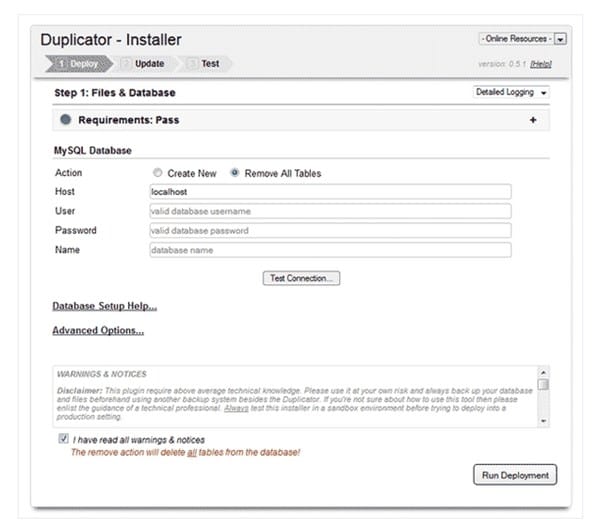The width and height of the screenshot is (600, 530).
Task: Open the Advanced Options link
Action: [98, 331]
